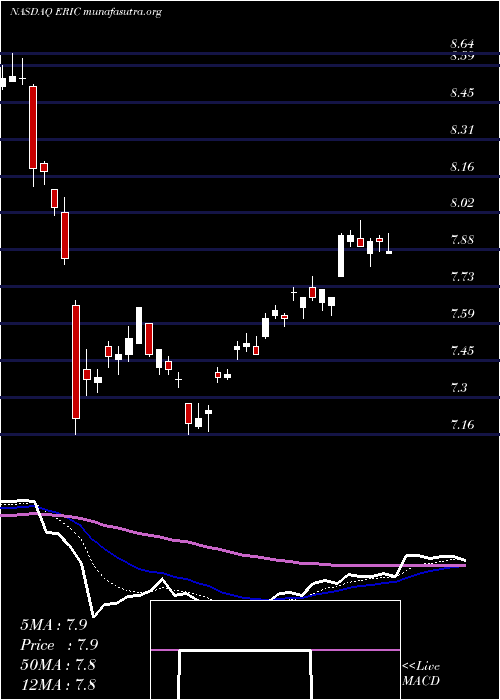Click the 8.45 price axis label
Viewport: 500px width, 700px height.
click(462, 93)
